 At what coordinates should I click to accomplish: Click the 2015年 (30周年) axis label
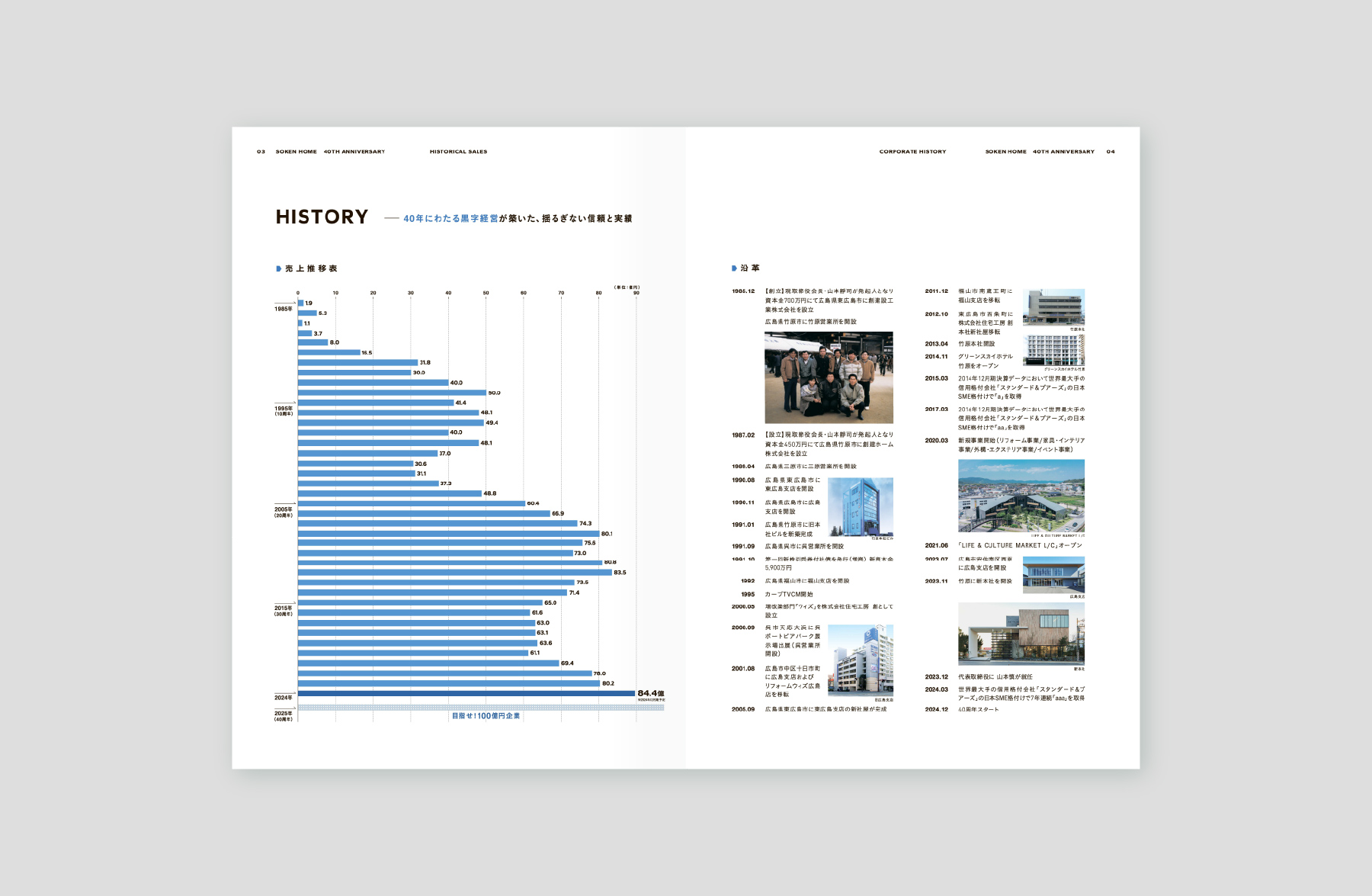tap(284, 611)
